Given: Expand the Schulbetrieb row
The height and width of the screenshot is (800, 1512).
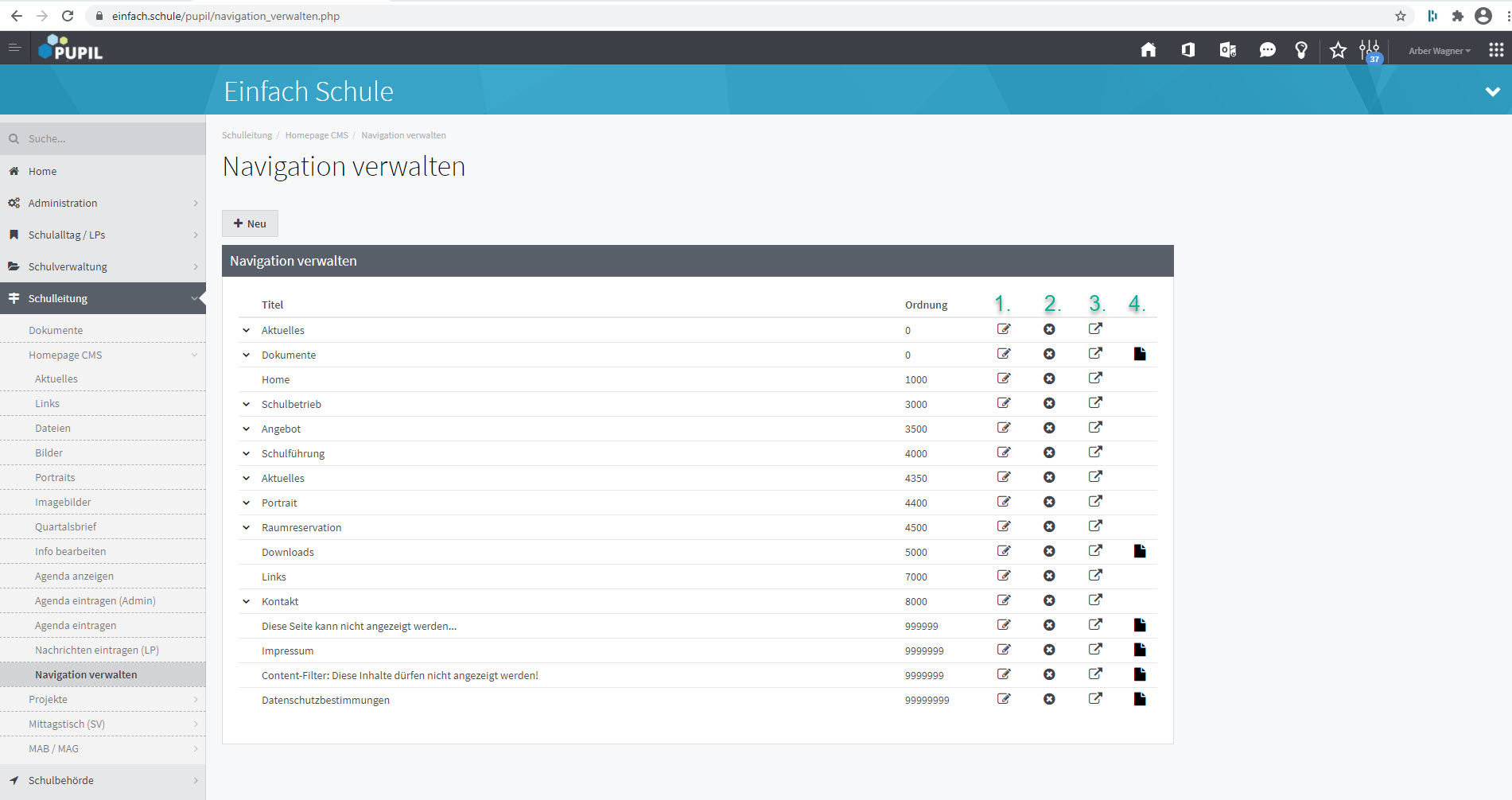Looking at the screenshot, I should [247, 404].
